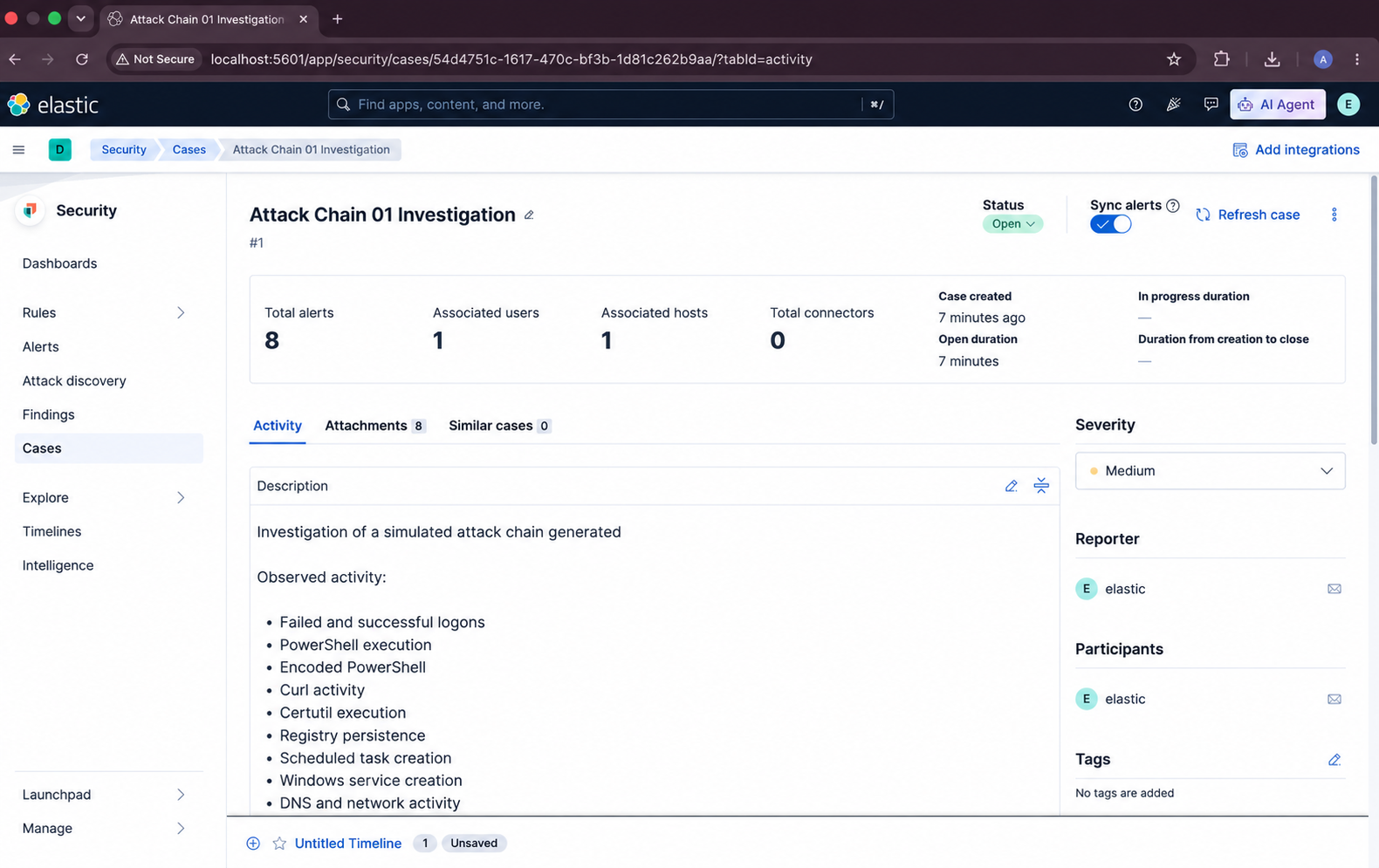This screenshot has height=868, width=1379.
Task: Edit the case title pencil icon
Action: (x=529, y=215)
